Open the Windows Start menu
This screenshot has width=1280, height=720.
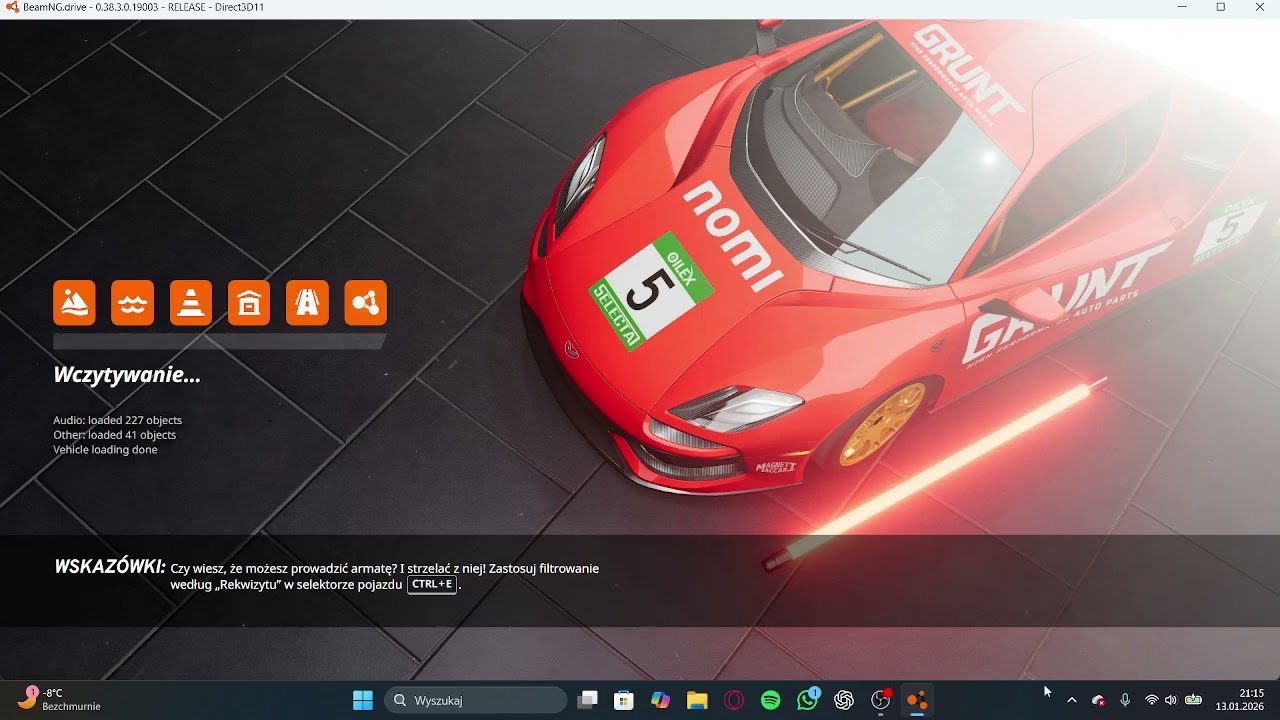363,700
